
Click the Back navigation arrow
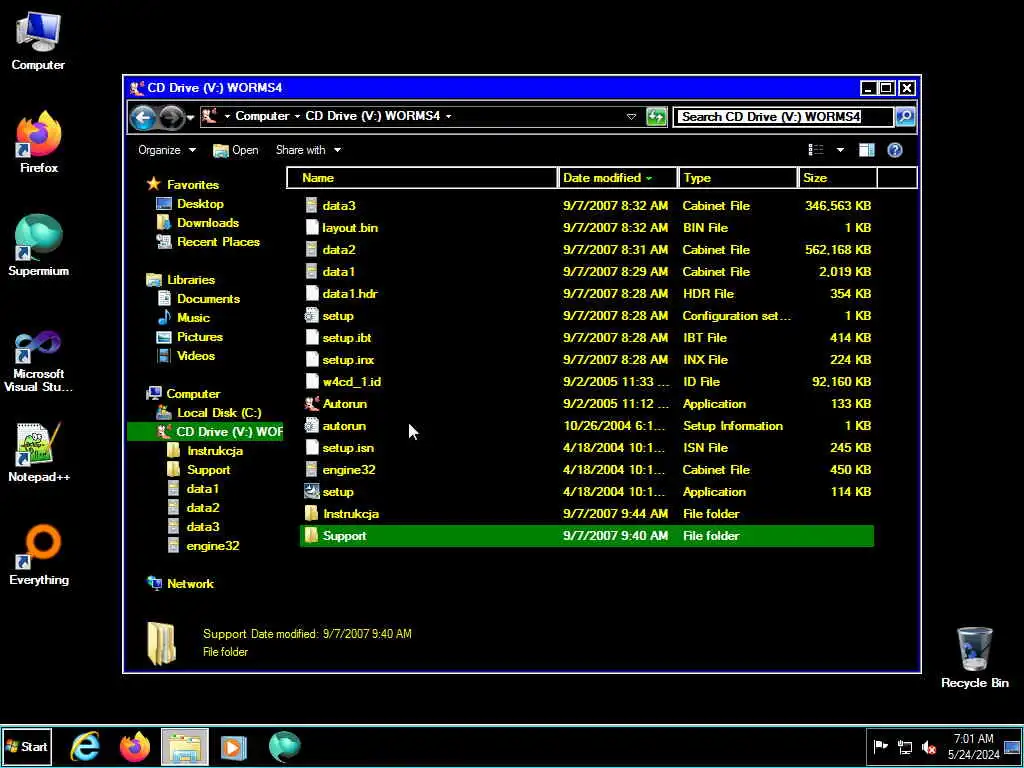click(x=143, y=117)
